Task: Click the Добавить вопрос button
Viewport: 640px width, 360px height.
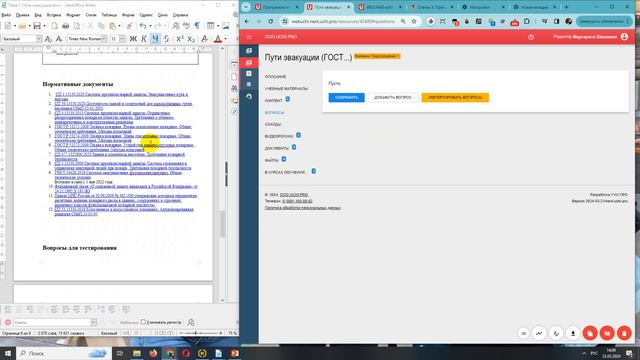Action: 393,98
